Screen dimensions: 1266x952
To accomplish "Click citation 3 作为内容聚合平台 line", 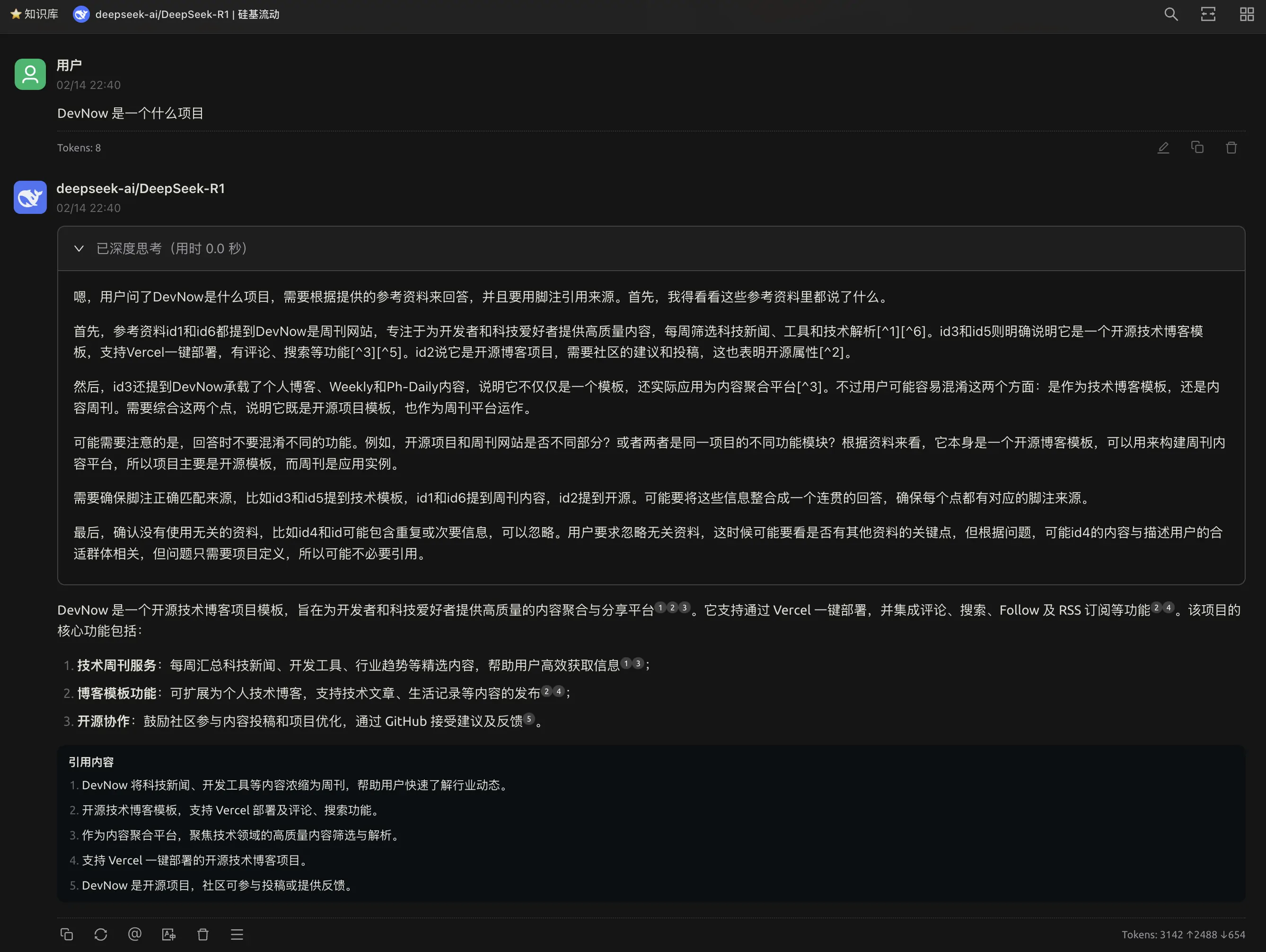I will [242, 835].
